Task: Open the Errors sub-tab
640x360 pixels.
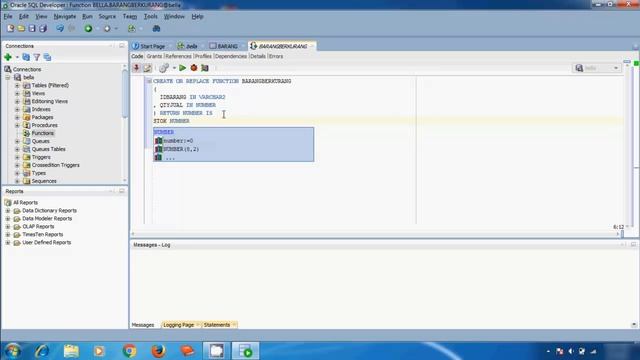Action: click(x=276, y=56)
